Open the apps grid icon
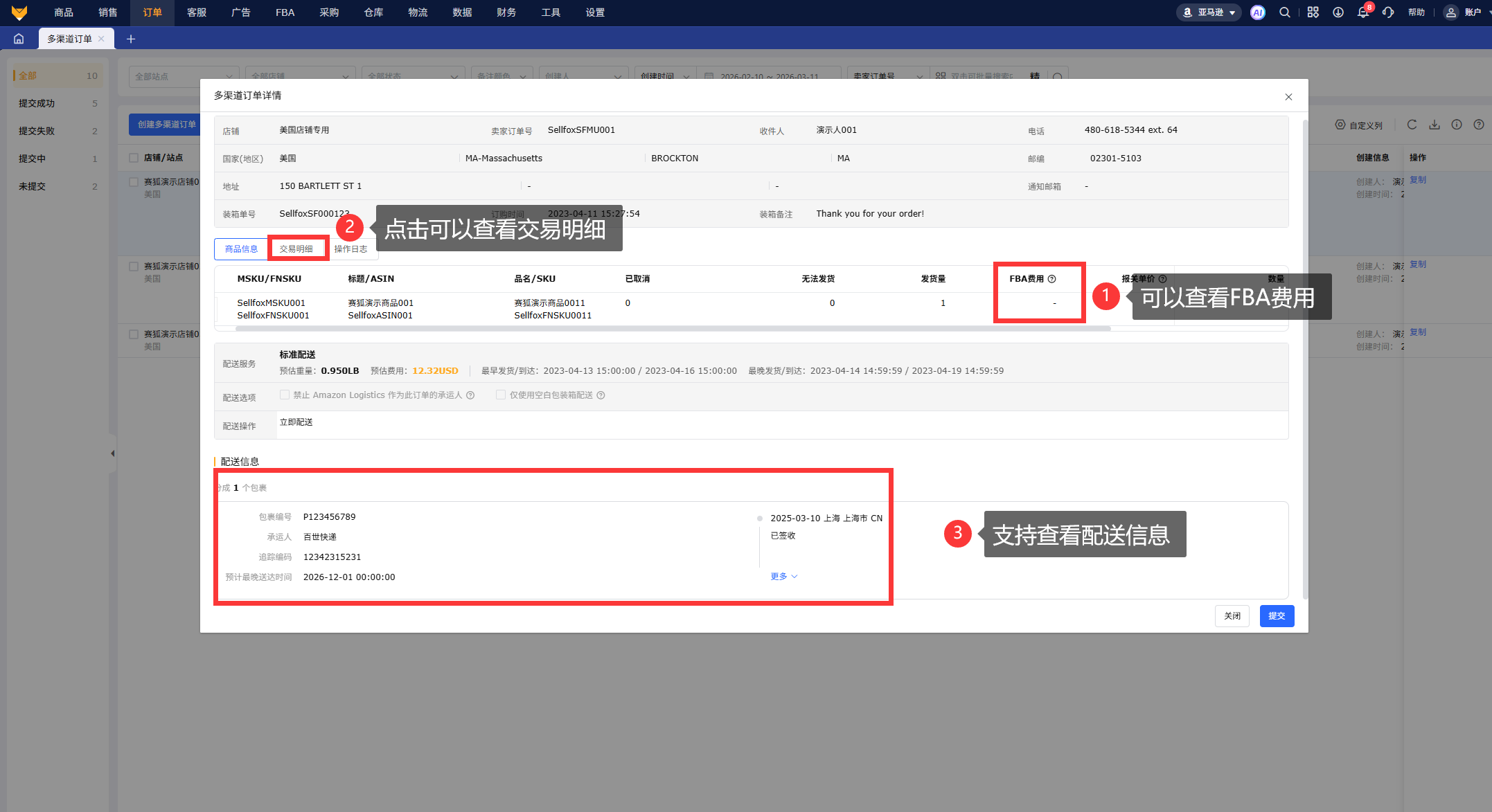This screenshot has width=1492, height=812. (1313, 12)
